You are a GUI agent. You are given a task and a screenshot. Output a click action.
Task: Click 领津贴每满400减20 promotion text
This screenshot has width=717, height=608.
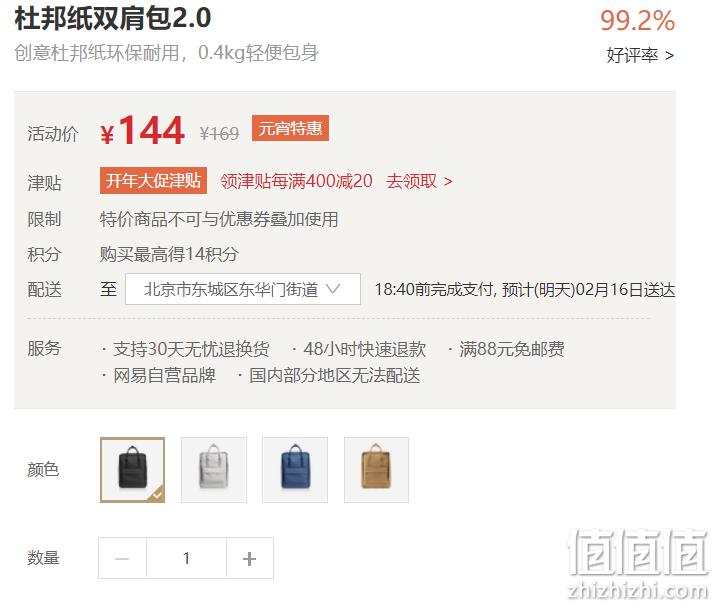[296, 181]
